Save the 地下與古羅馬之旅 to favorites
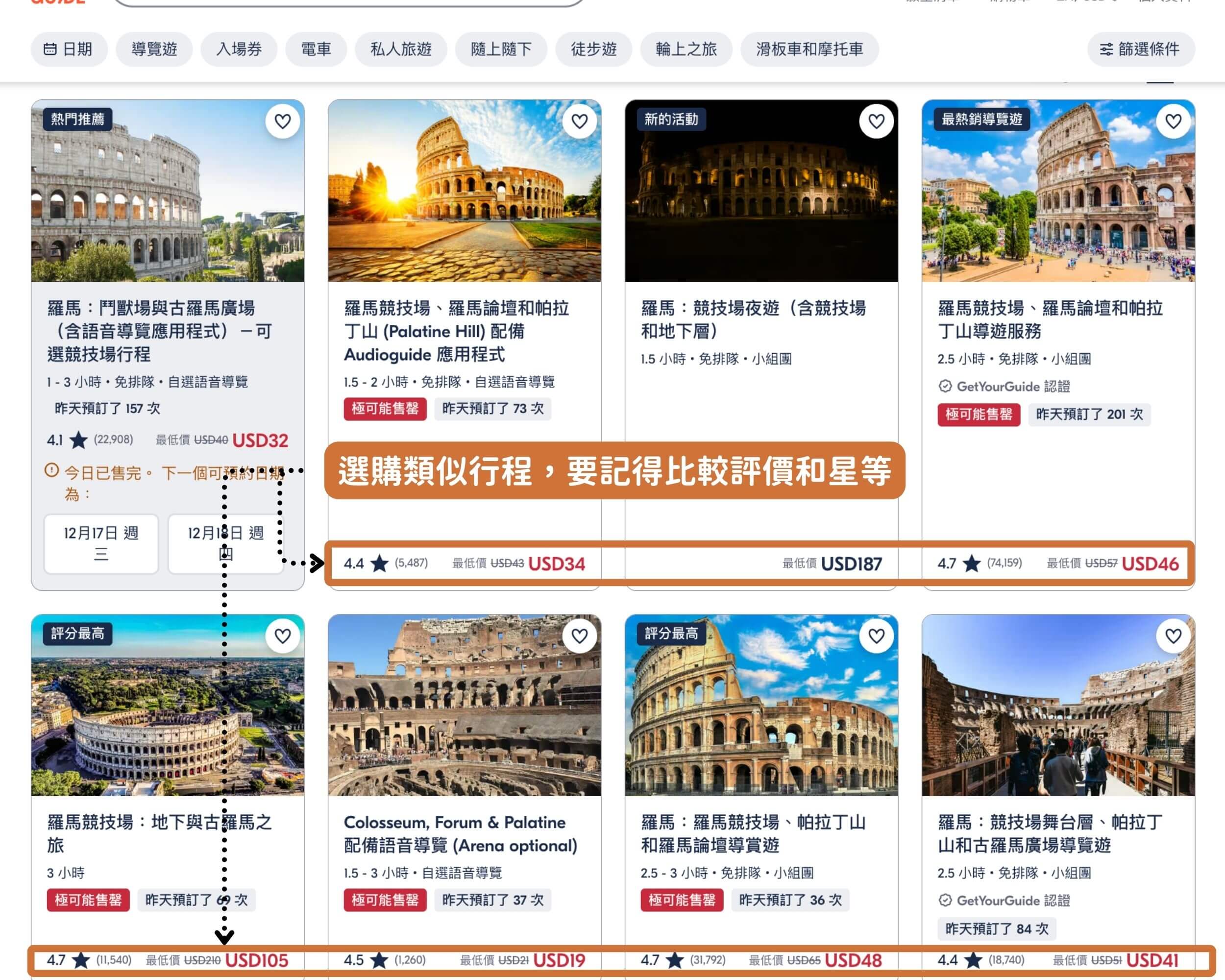1225x980 pixels. pyautogui.click(x=282, y=636)
